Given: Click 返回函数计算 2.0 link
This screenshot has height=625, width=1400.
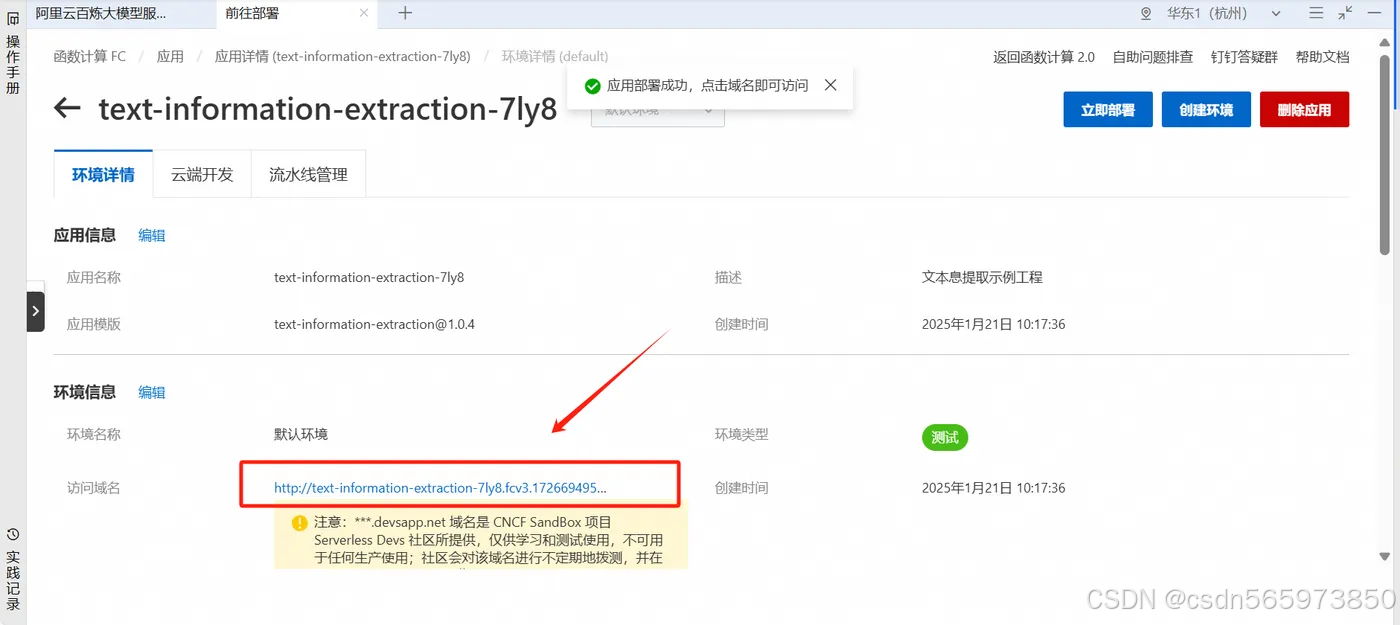Looking at the screenshot, I should 1044,57.
